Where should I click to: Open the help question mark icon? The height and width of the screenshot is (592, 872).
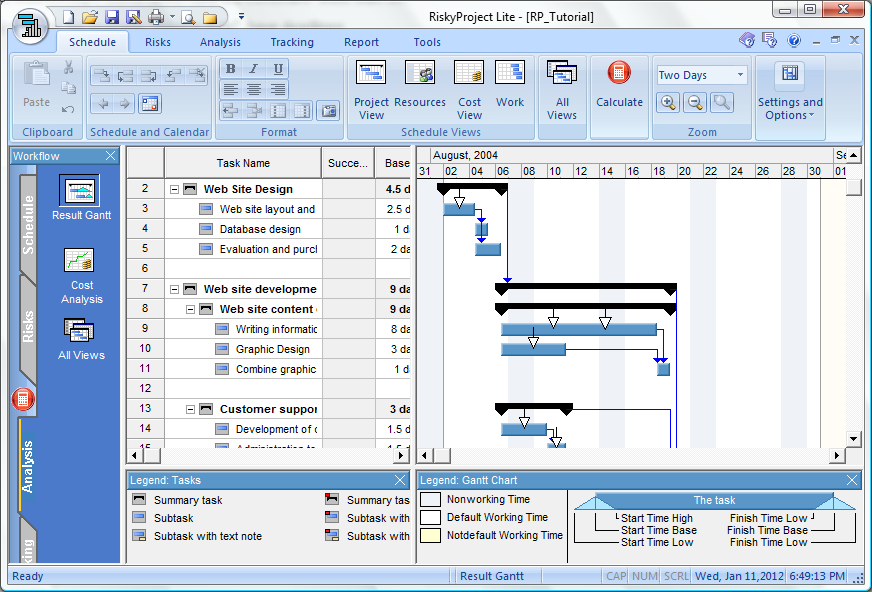point(794,40)
